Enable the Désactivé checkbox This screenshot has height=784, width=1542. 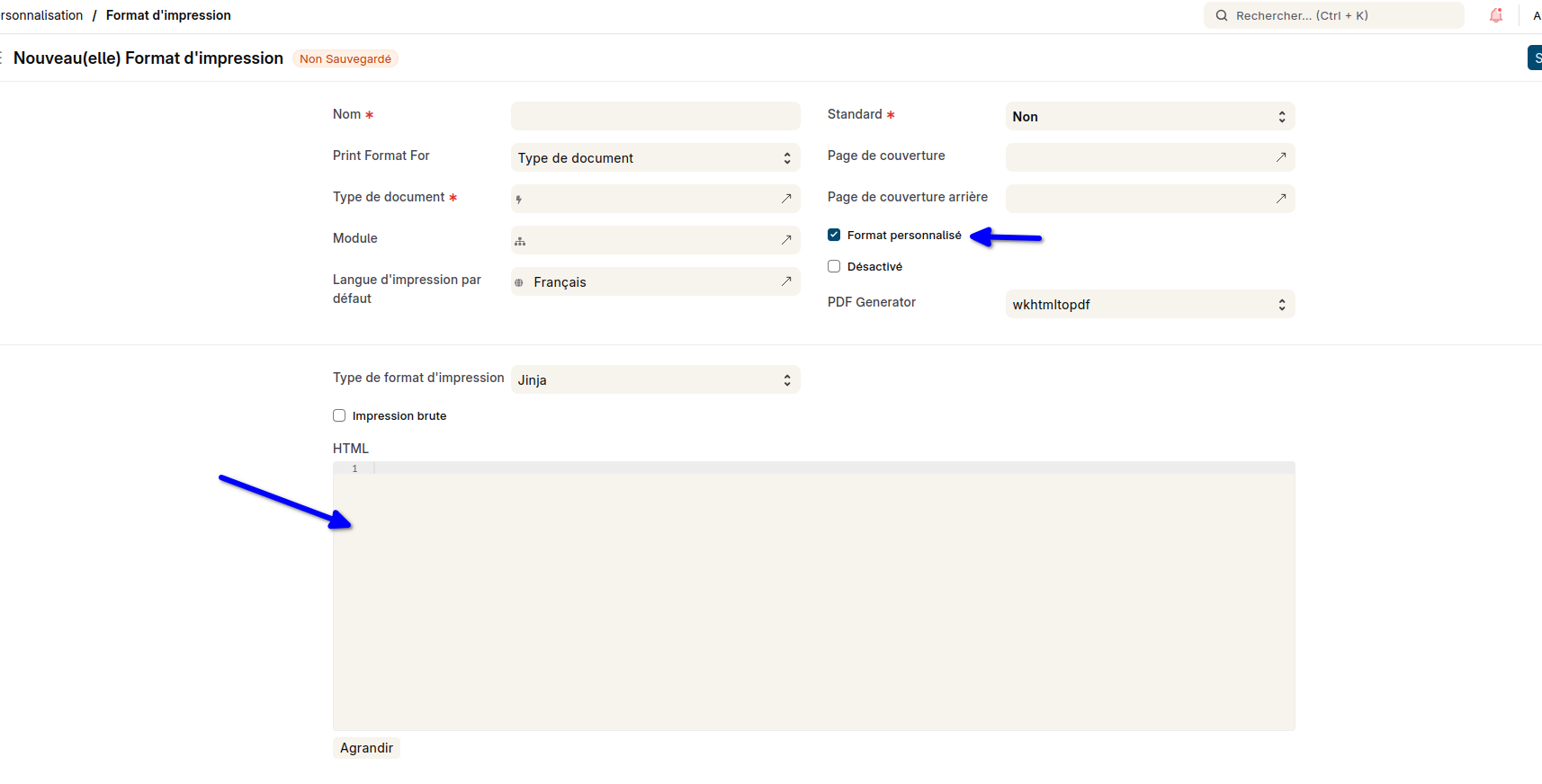pos(834,266)
